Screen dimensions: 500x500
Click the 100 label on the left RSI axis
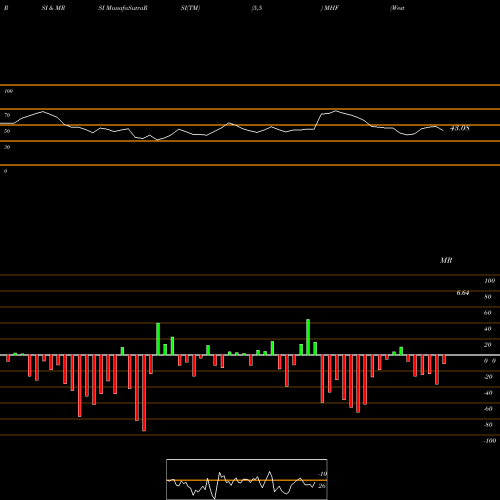[8, 91]
